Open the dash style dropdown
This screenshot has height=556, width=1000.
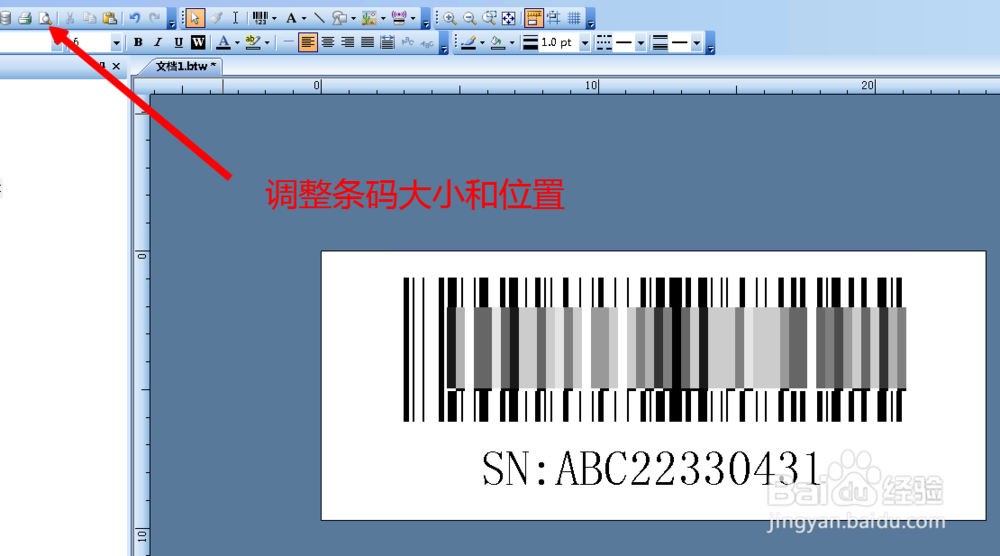[641, 43]
